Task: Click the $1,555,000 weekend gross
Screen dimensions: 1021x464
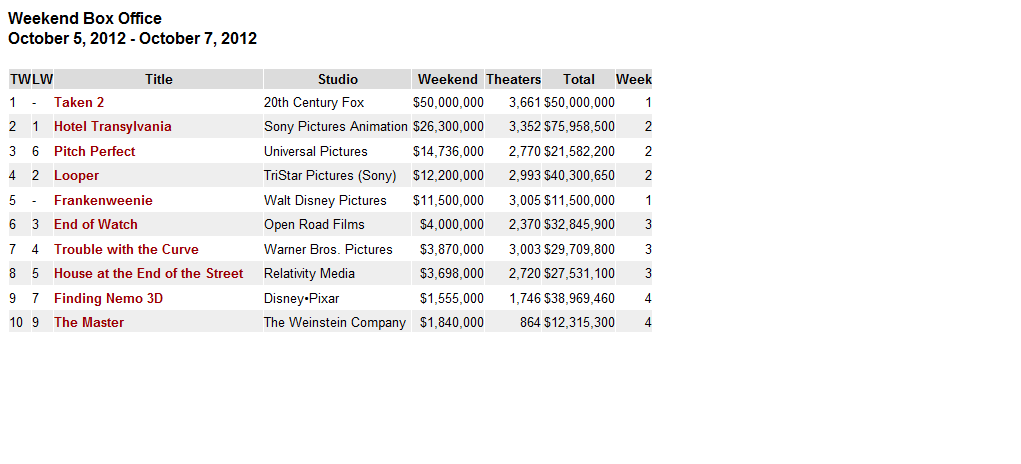Action: click(x=452, y=298)
